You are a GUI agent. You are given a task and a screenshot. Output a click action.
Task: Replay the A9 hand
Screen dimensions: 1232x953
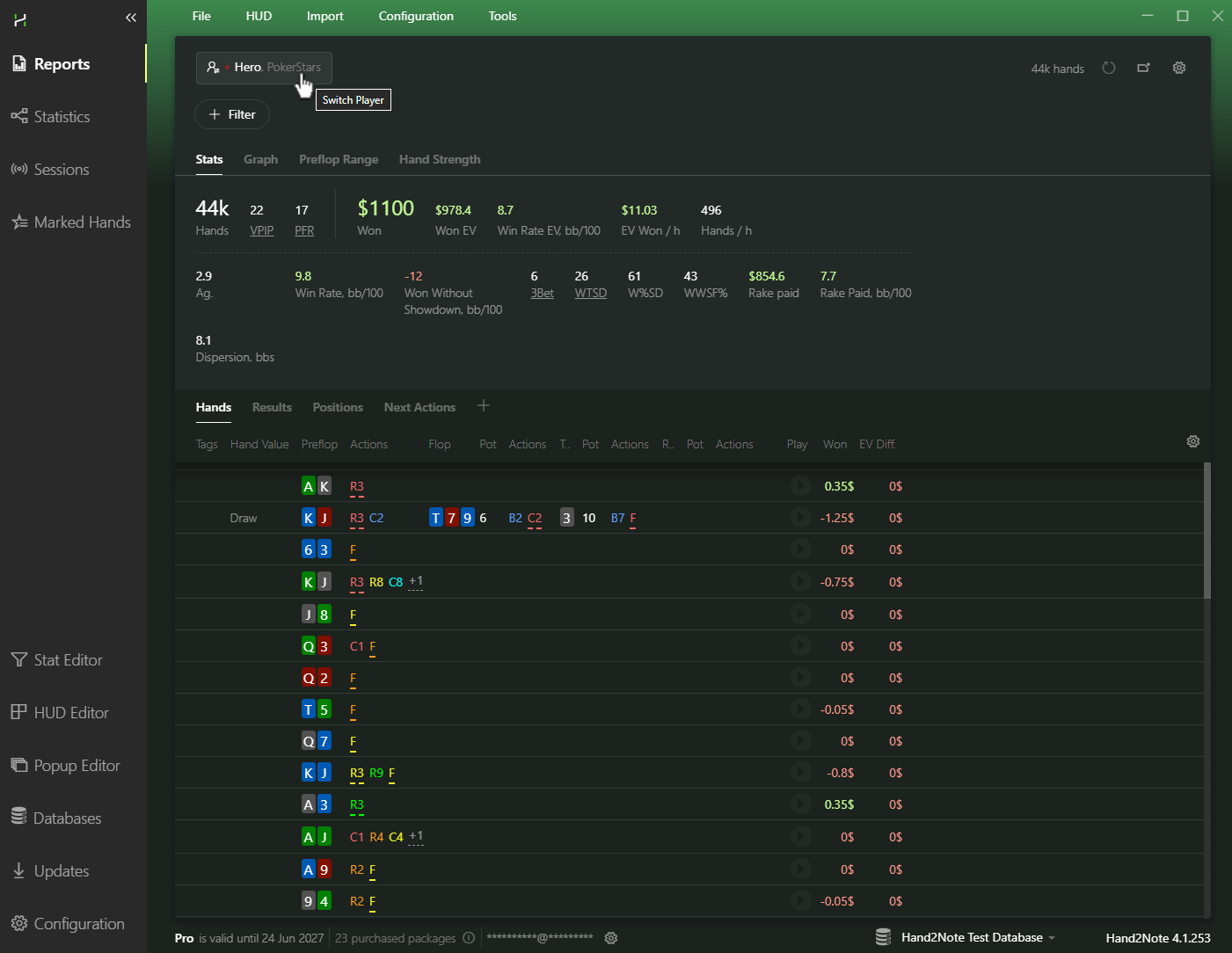(800, 869)
